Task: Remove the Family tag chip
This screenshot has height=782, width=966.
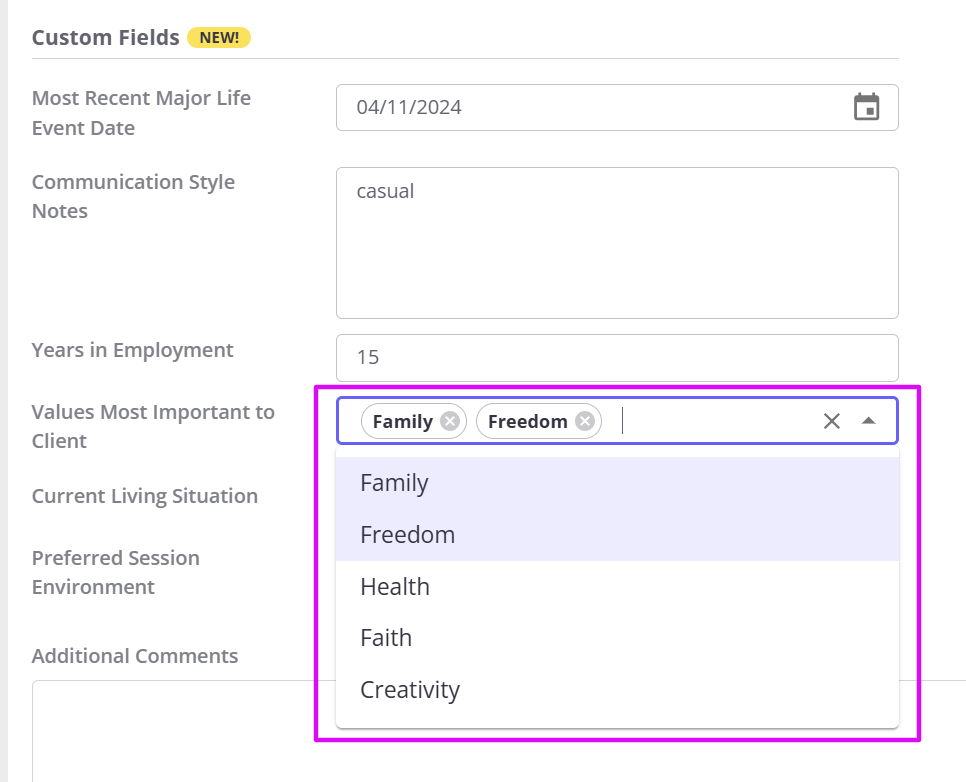Action: [x=452, y=421]
